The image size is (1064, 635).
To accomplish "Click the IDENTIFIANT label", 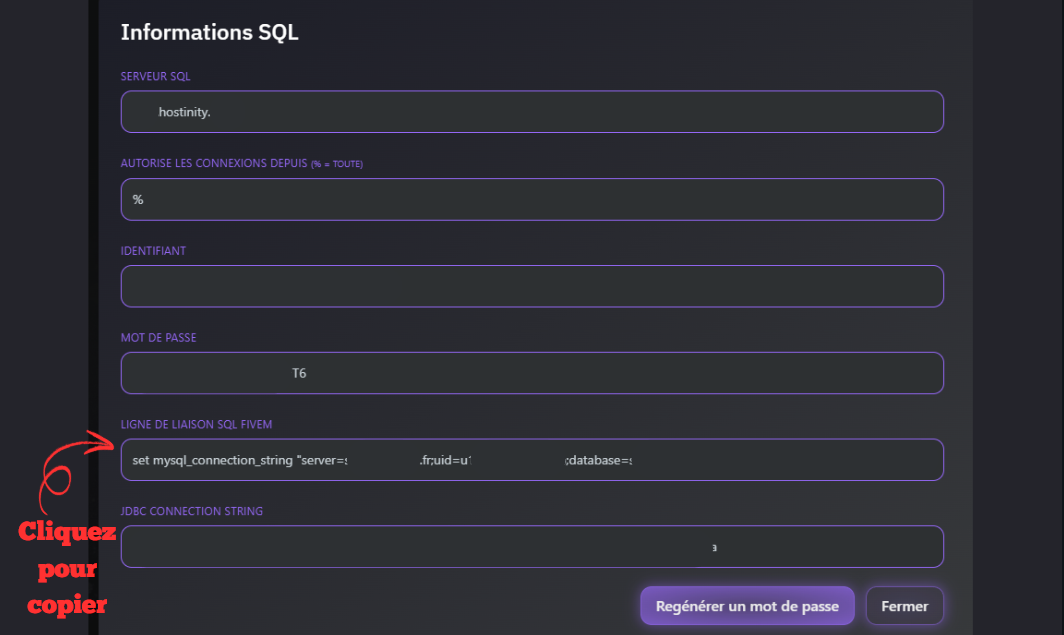I will click(x=153, y=251).
